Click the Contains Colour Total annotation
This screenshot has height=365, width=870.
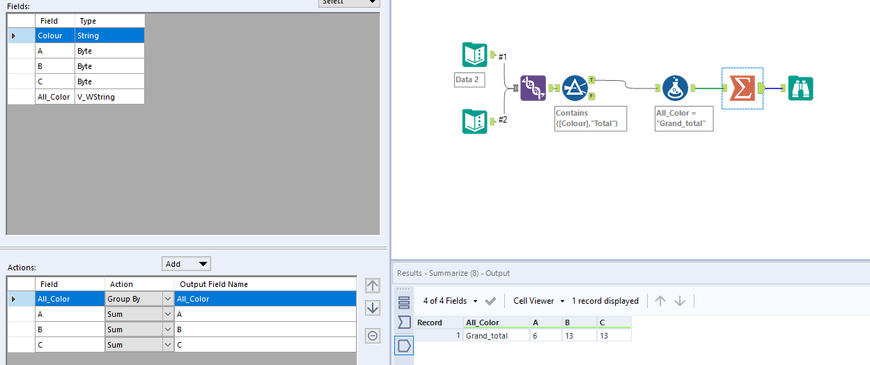pyautogui.click(x=590, y=118)
